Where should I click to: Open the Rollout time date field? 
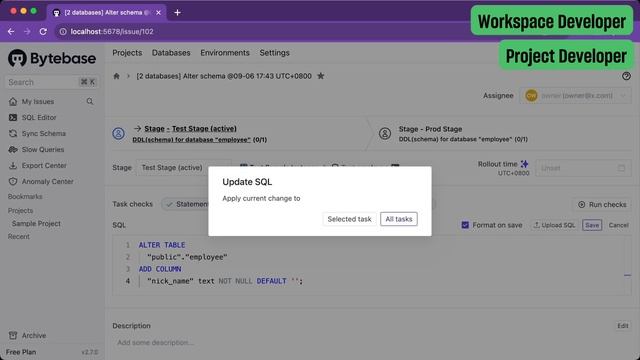[x=583, y=168]
